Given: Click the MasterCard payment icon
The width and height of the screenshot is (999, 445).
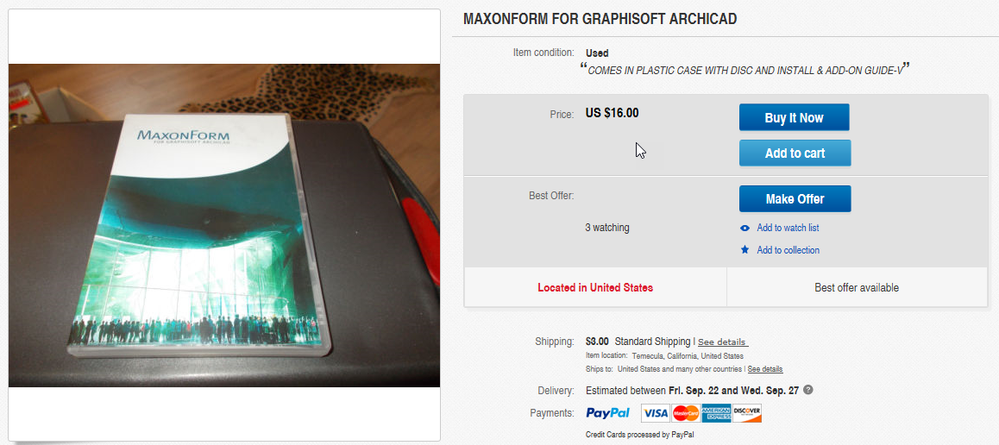Looking at the screenshot, I should click(x=686, y=413).
